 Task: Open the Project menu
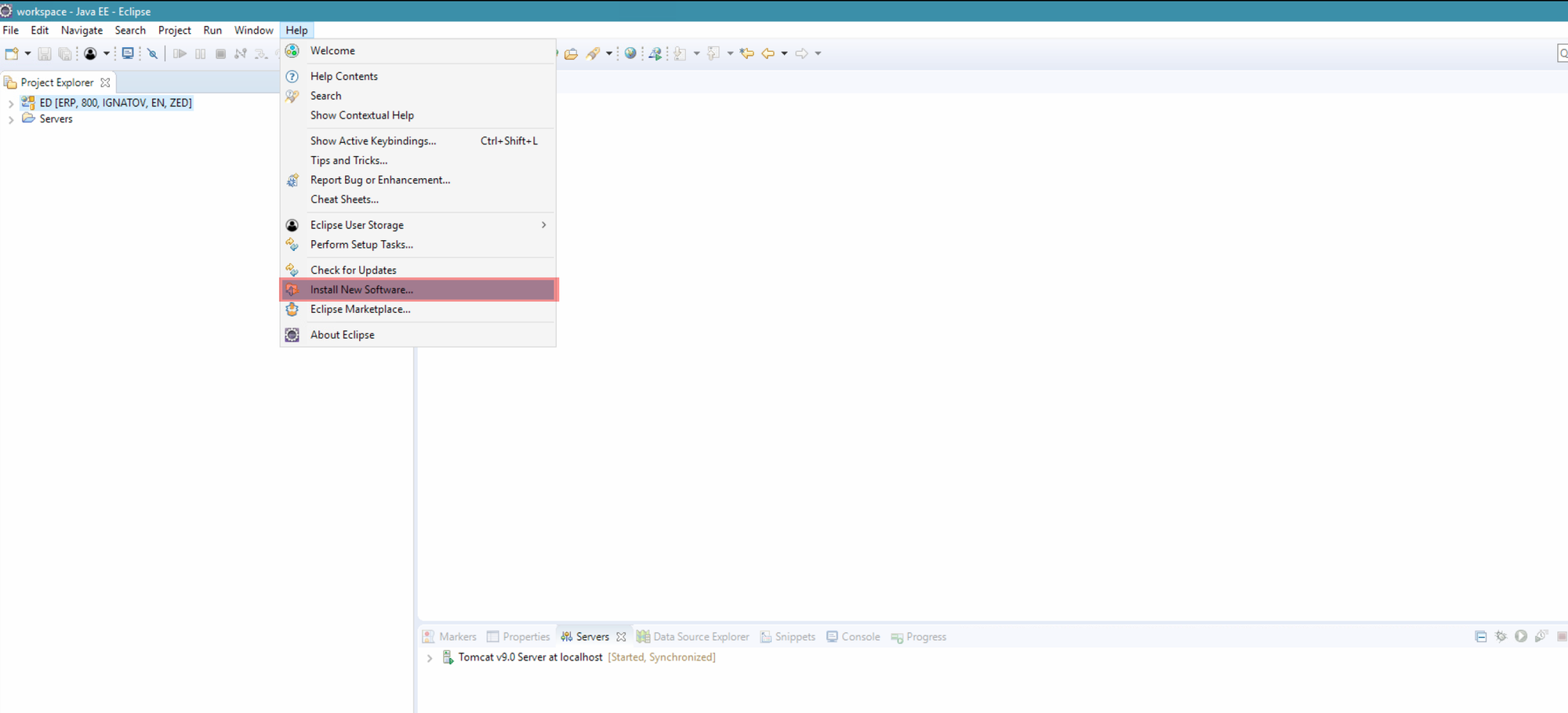[174, 30]
